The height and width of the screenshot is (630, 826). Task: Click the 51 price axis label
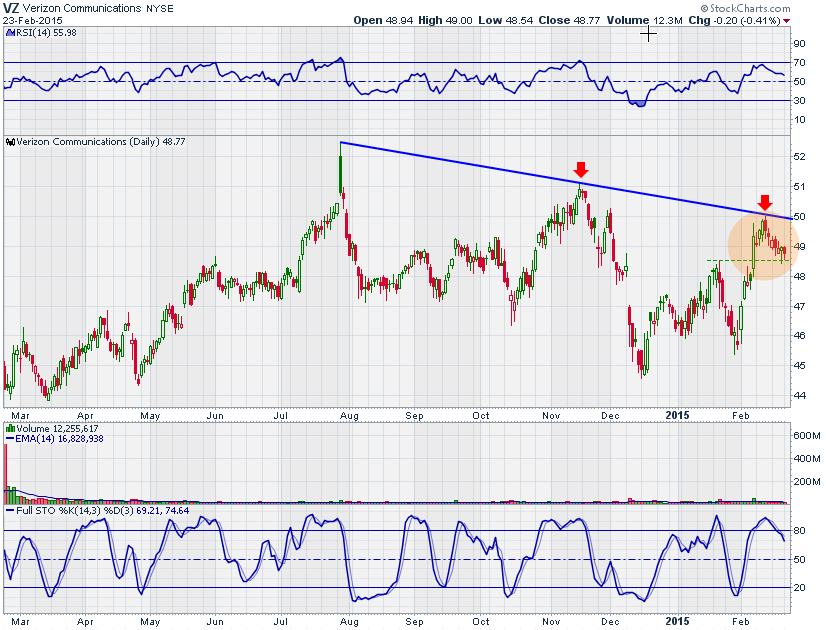tap(800, 186)
